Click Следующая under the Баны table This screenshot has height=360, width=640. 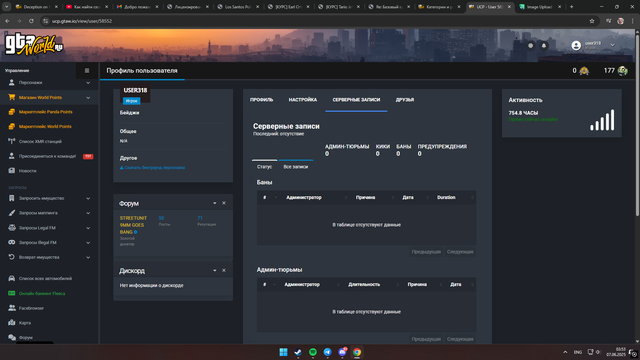click(x=460, y=252)
